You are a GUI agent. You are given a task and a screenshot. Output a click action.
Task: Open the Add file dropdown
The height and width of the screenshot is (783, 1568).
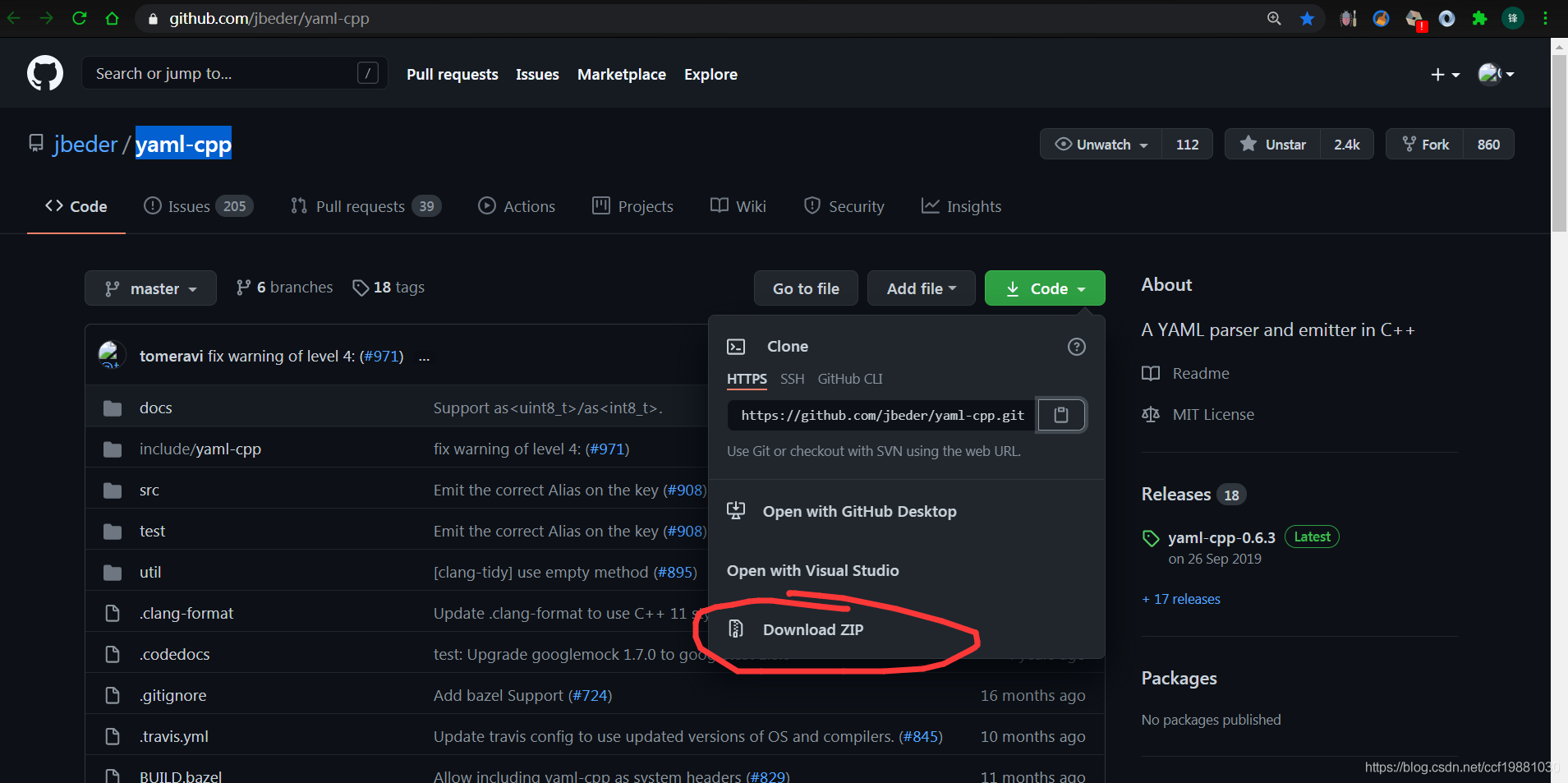pyautogui.click(x=921, y=288)
